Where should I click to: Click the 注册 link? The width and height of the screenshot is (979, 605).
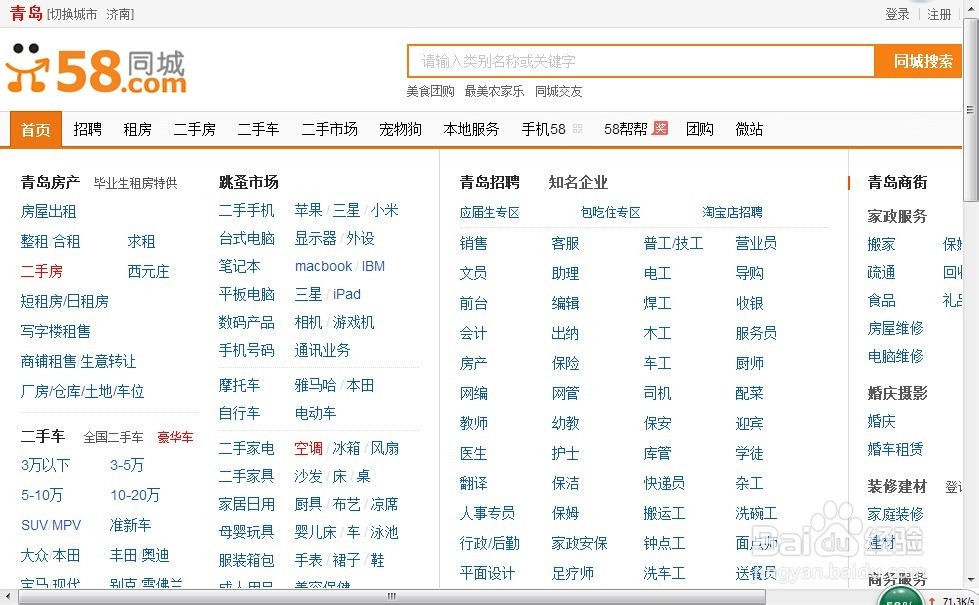point(939,14)
